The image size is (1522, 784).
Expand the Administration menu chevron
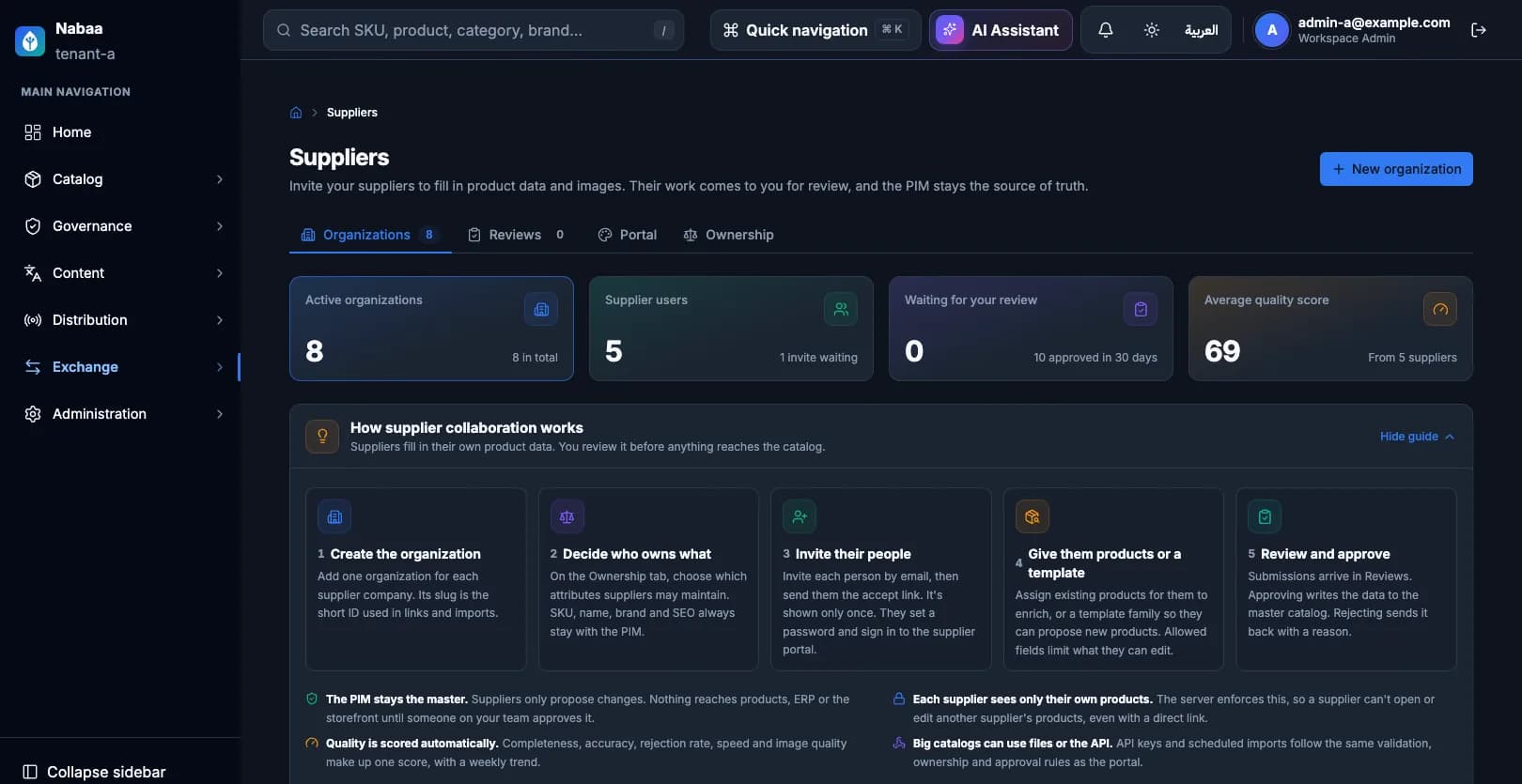(220, 414)
